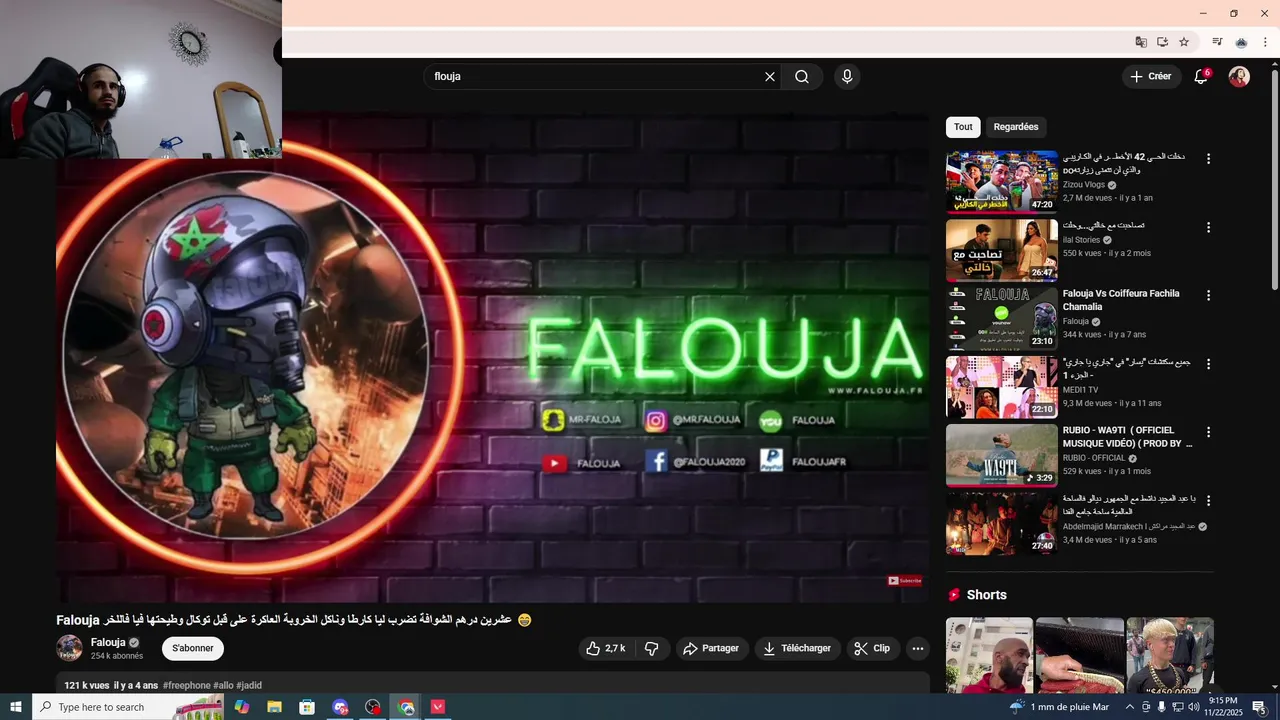Open options for the Zizou Vlogs video
The height and width of the screenshot is (720, 1280).
(x=1208, y=159)
